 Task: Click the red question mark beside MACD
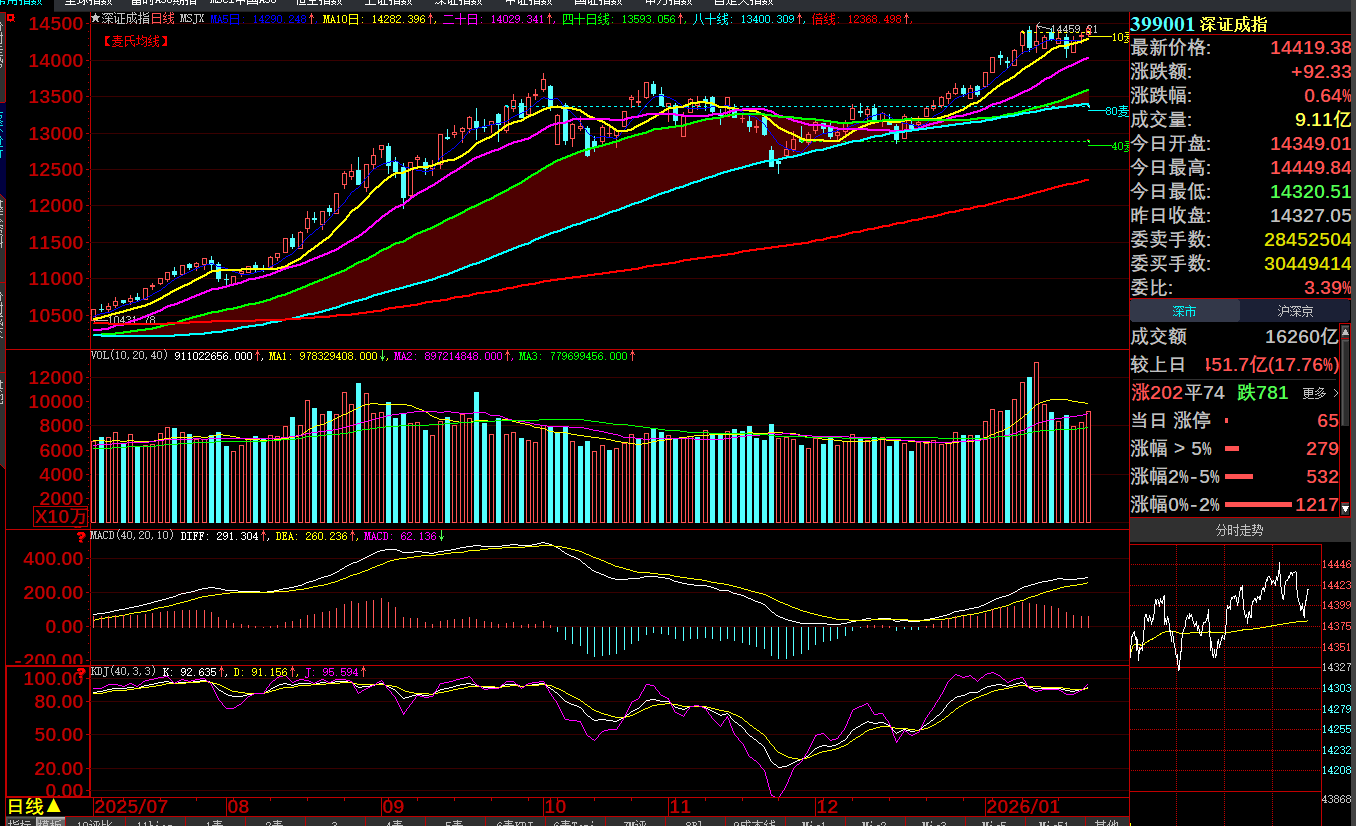pos(82,536)
